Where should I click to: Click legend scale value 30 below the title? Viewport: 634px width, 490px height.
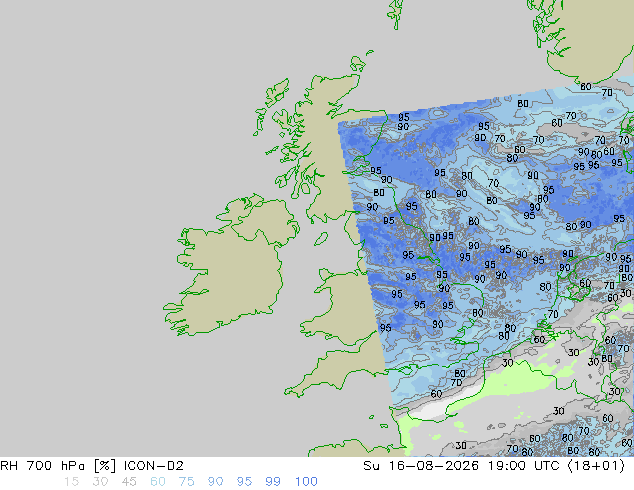(x=100, y=482)
